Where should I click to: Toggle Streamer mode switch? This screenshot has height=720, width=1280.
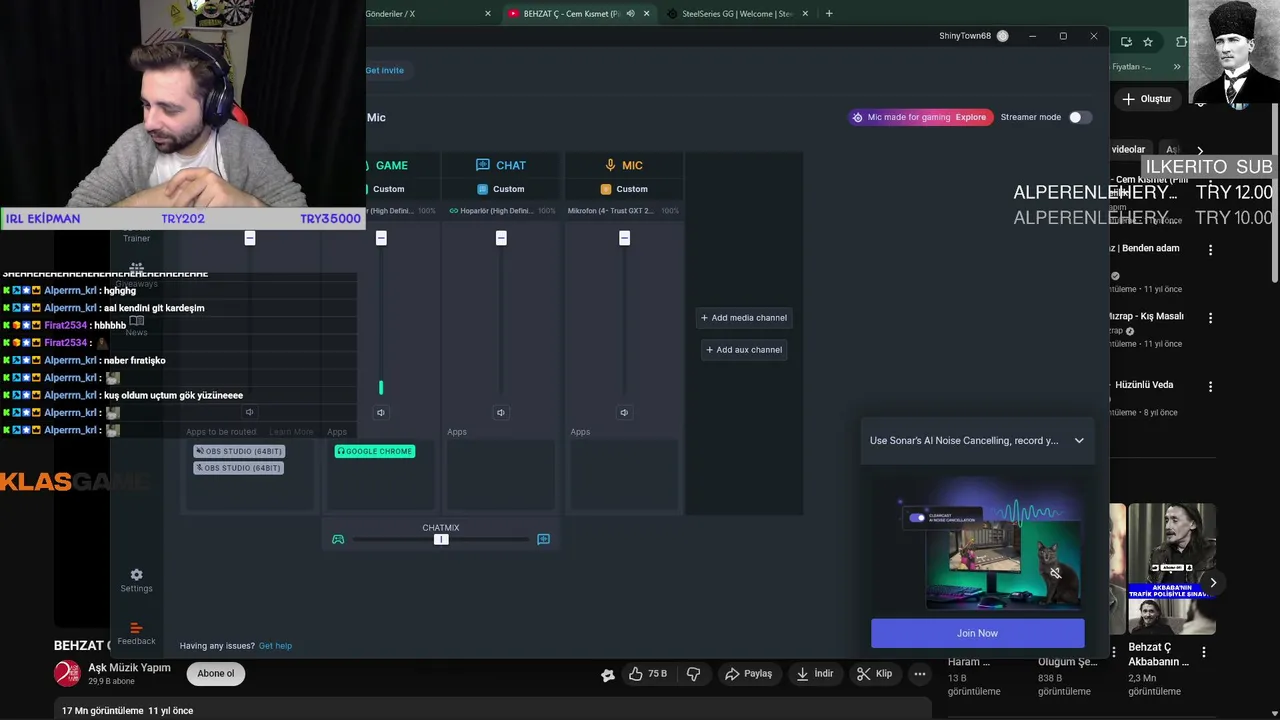pos(1079,117)
